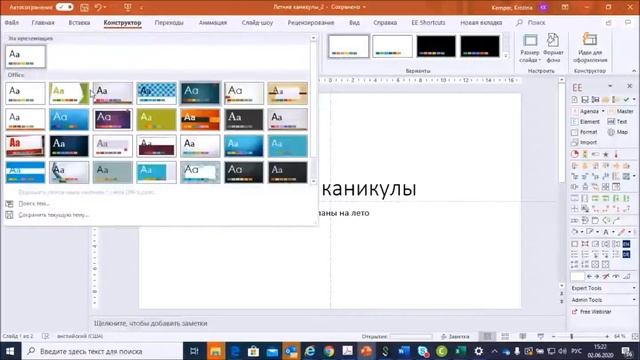Adjust the zoom slider handle
Viewport: 640px width, 360px height.
(571, 336)
